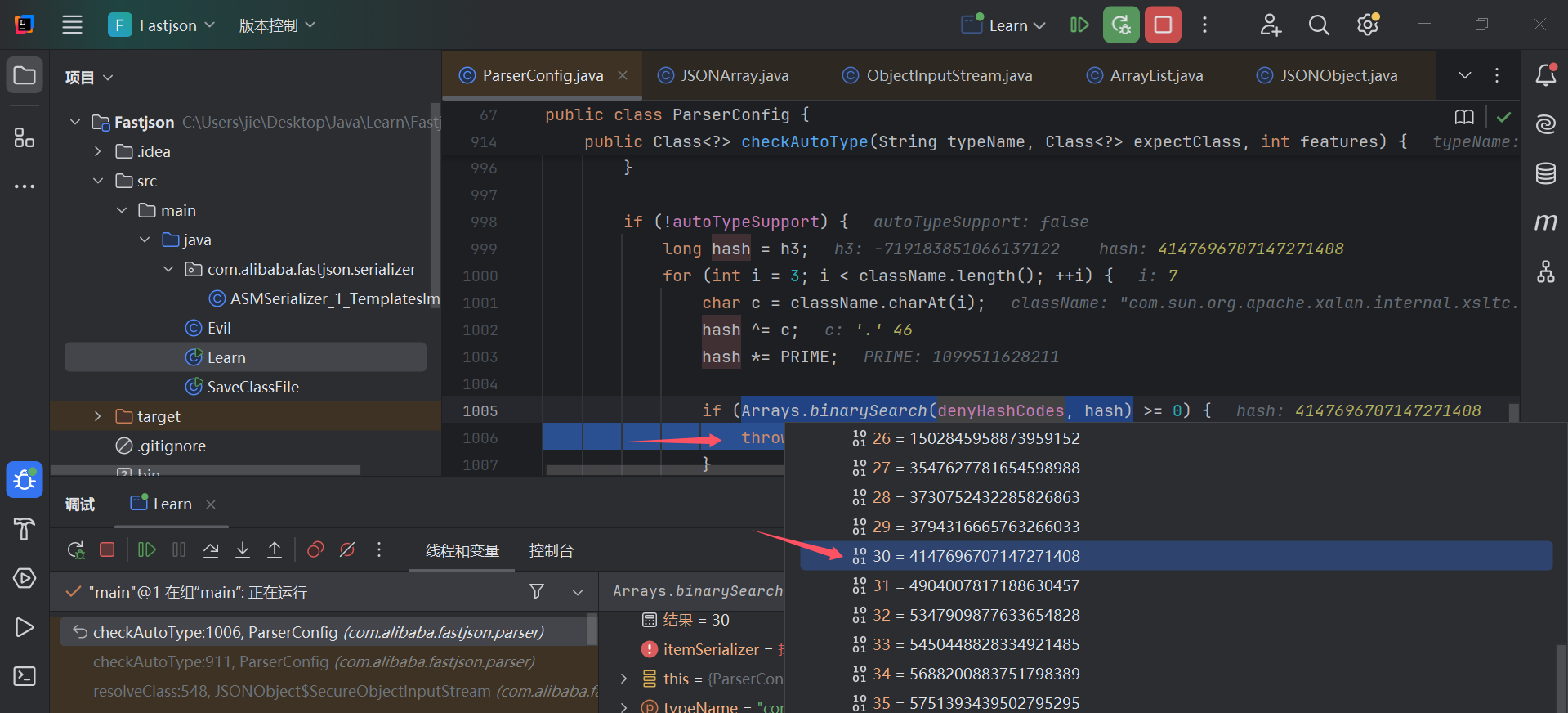Screen dimensions: 1568x713
Task: Open the Project tool window folder icon
Action: 25,76
